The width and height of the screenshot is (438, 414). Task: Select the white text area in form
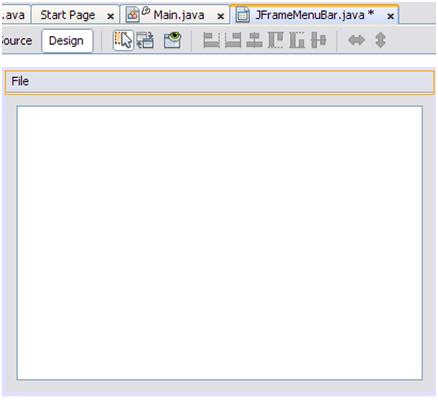point(220,243)
